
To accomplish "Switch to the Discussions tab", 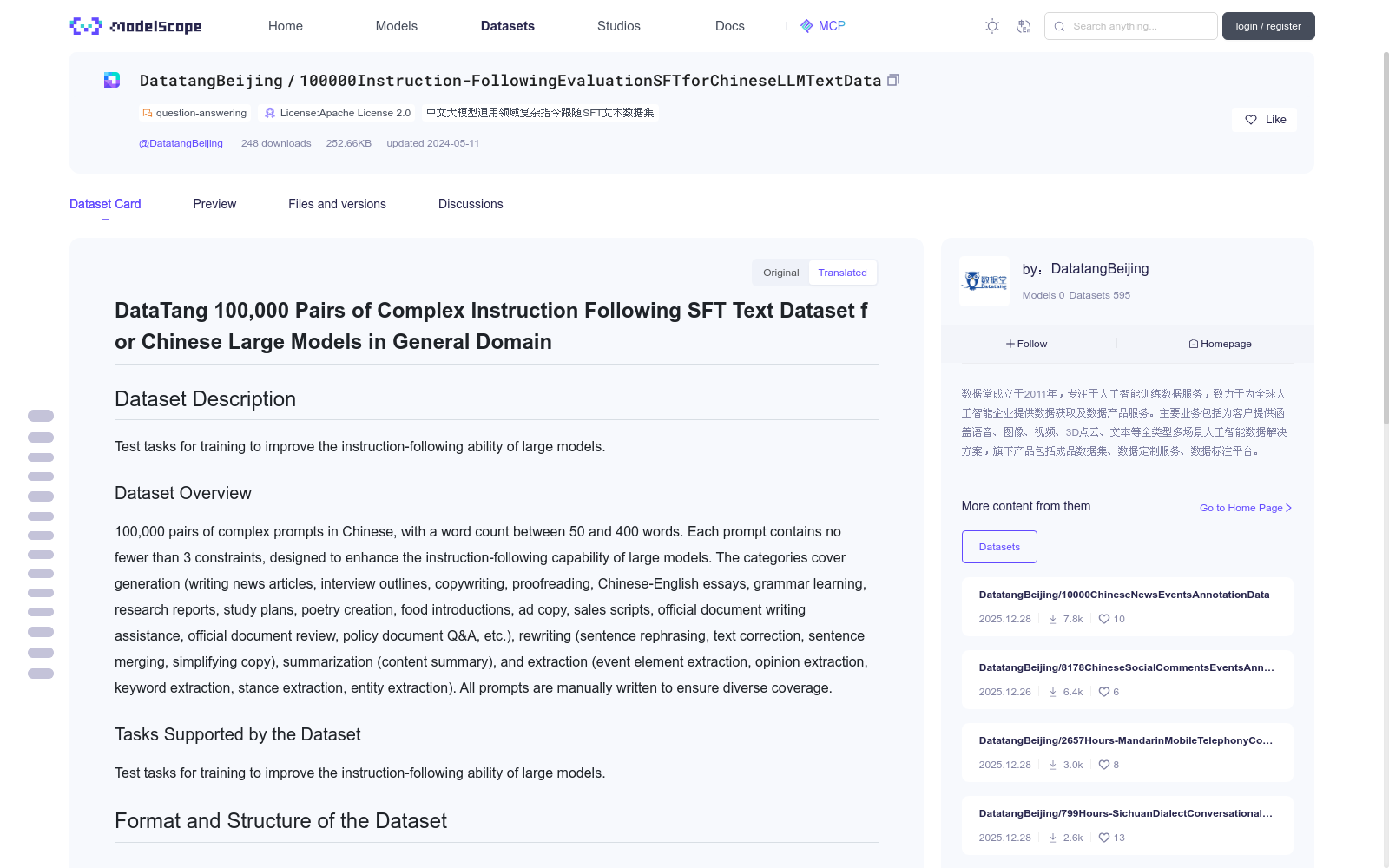I will (x=471, y=204).
